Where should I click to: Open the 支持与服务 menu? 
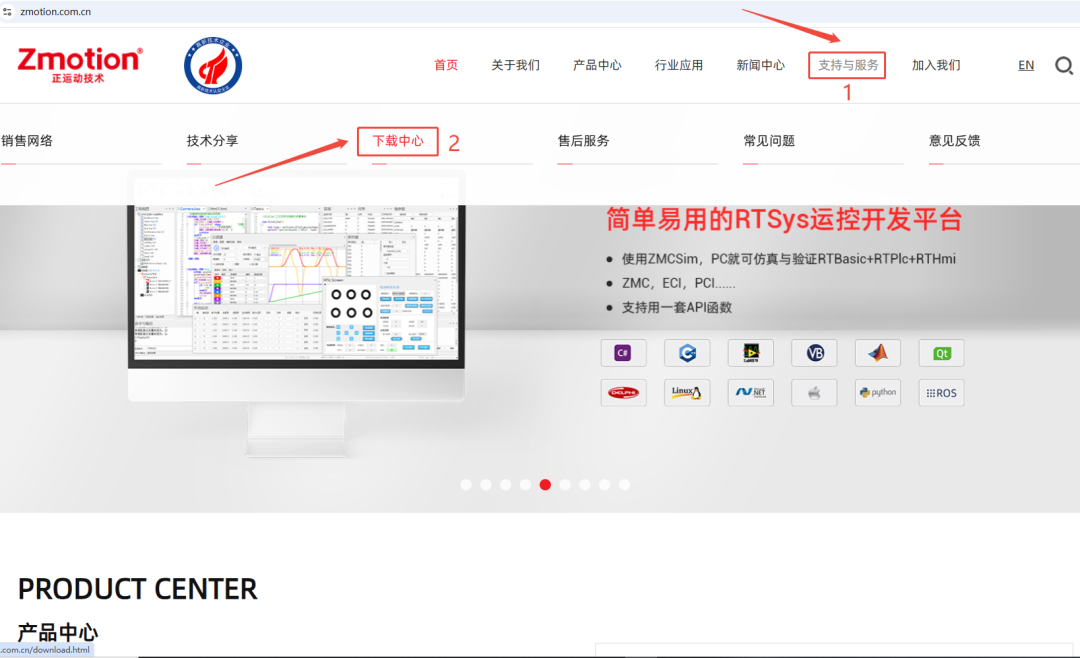pyautogui.click(x=846, y=64)
